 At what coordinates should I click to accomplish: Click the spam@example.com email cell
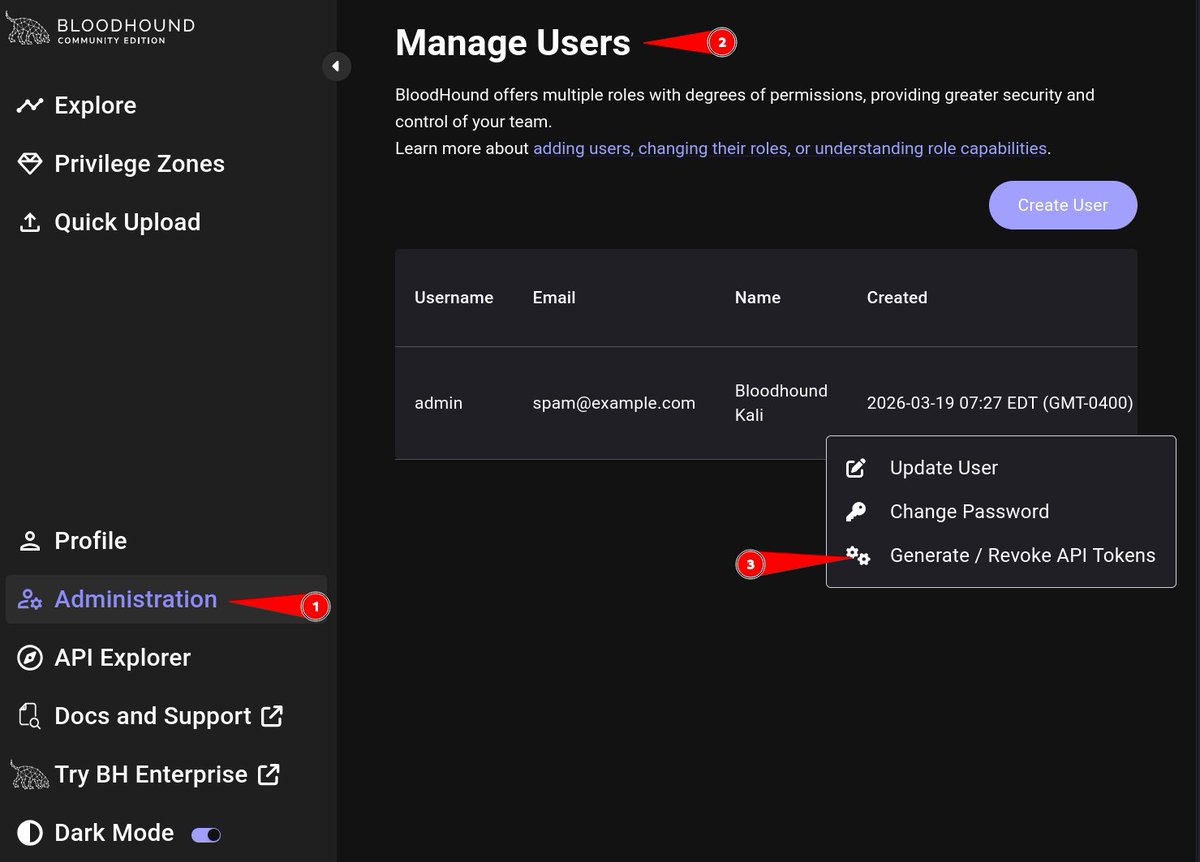[614, 403]
